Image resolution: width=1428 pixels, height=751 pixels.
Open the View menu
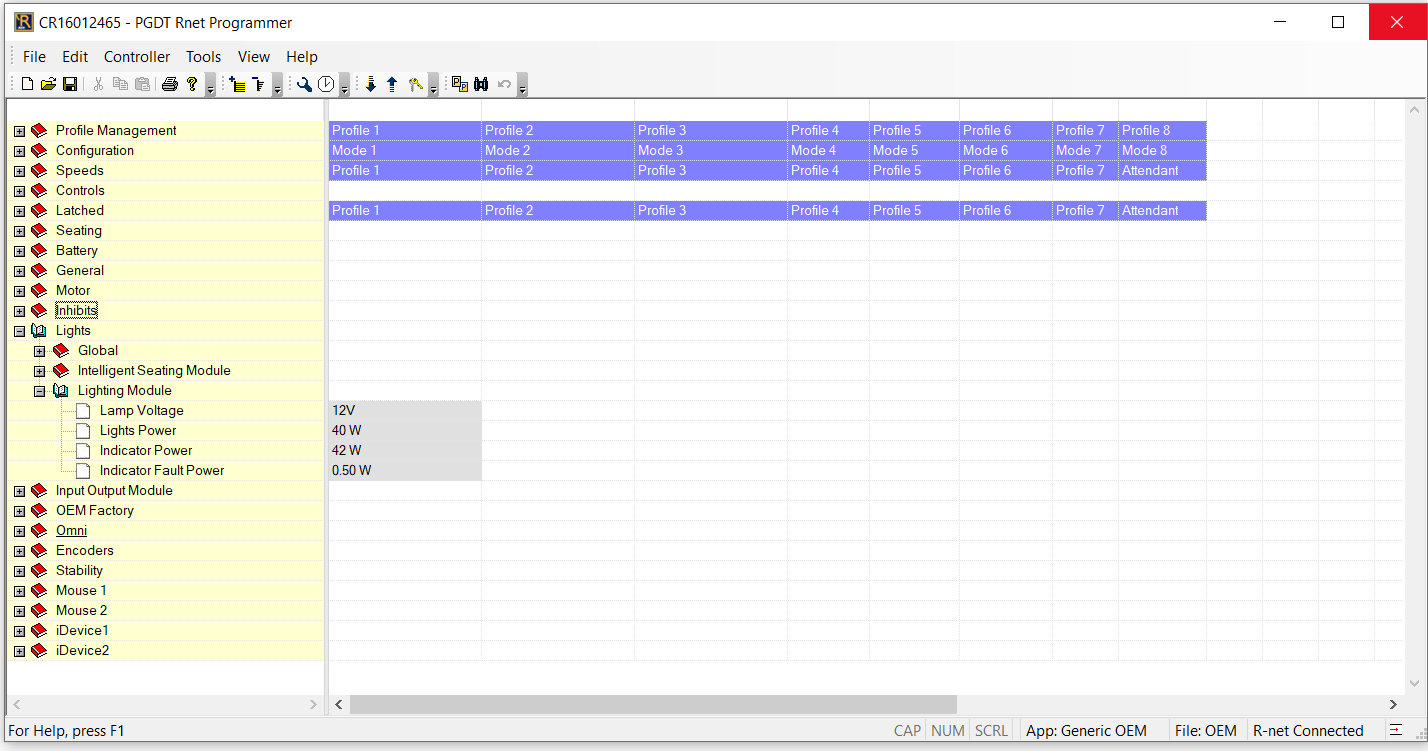point(254,57)
